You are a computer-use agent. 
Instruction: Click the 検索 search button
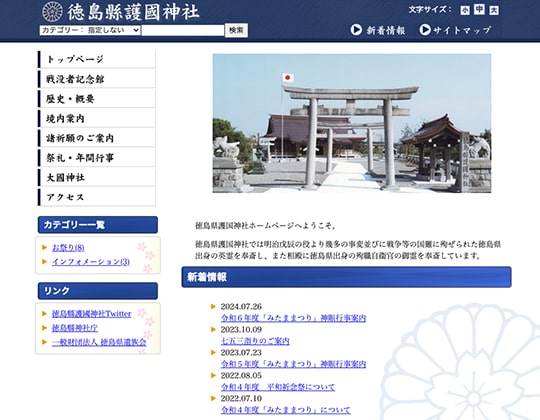click(236, 30)
